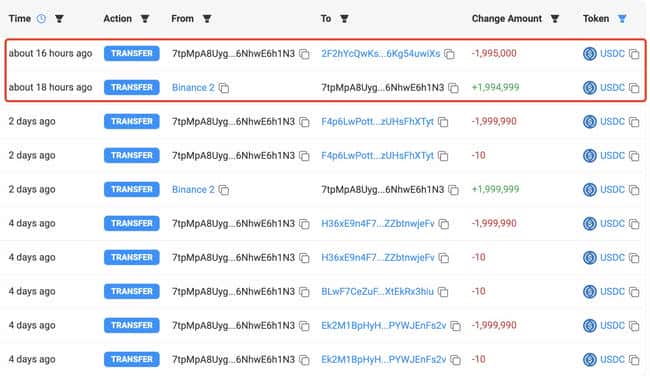Open Binance 2 link in 2 days row

193,189
